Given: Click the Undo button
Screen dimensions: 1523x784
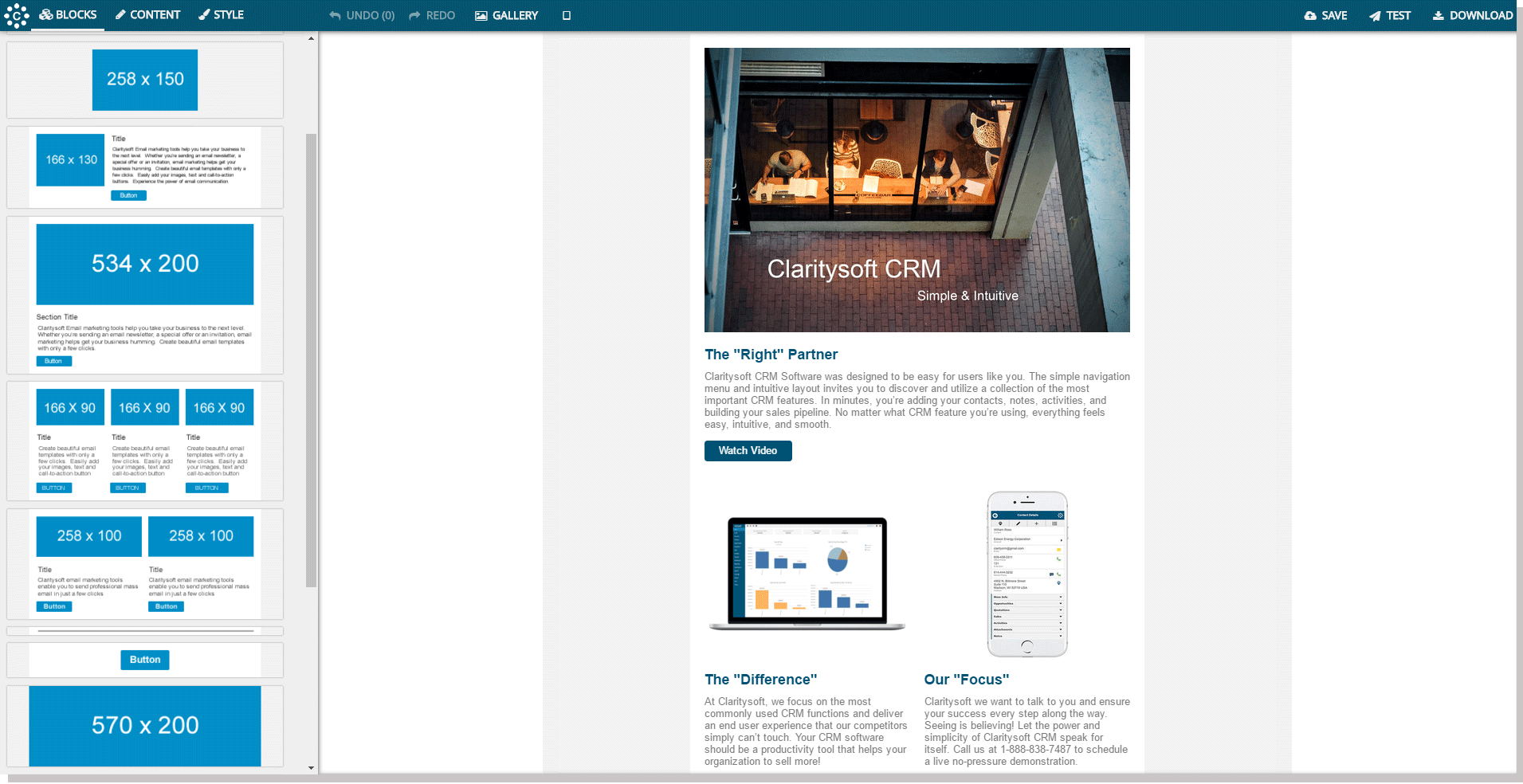Looking at the screenshot, I should [362, 16].
